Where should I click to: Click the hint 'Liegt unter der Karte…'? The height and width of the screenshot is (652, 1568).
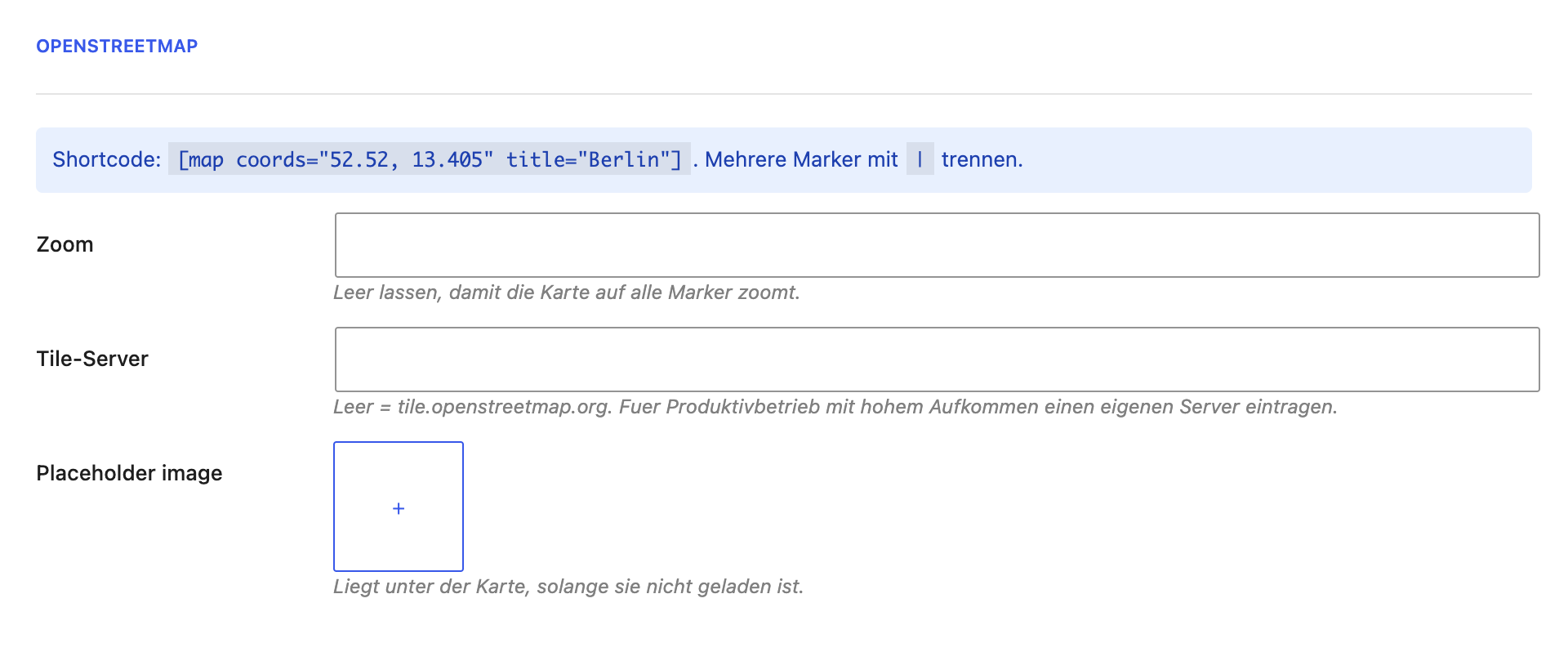(568, 587)
